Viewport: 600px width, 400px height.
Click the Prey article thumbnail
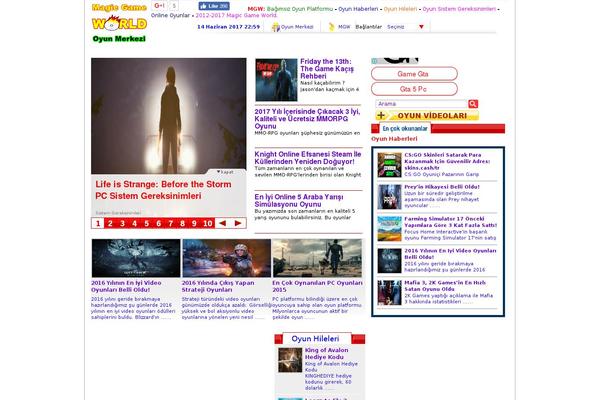[389, 197]
